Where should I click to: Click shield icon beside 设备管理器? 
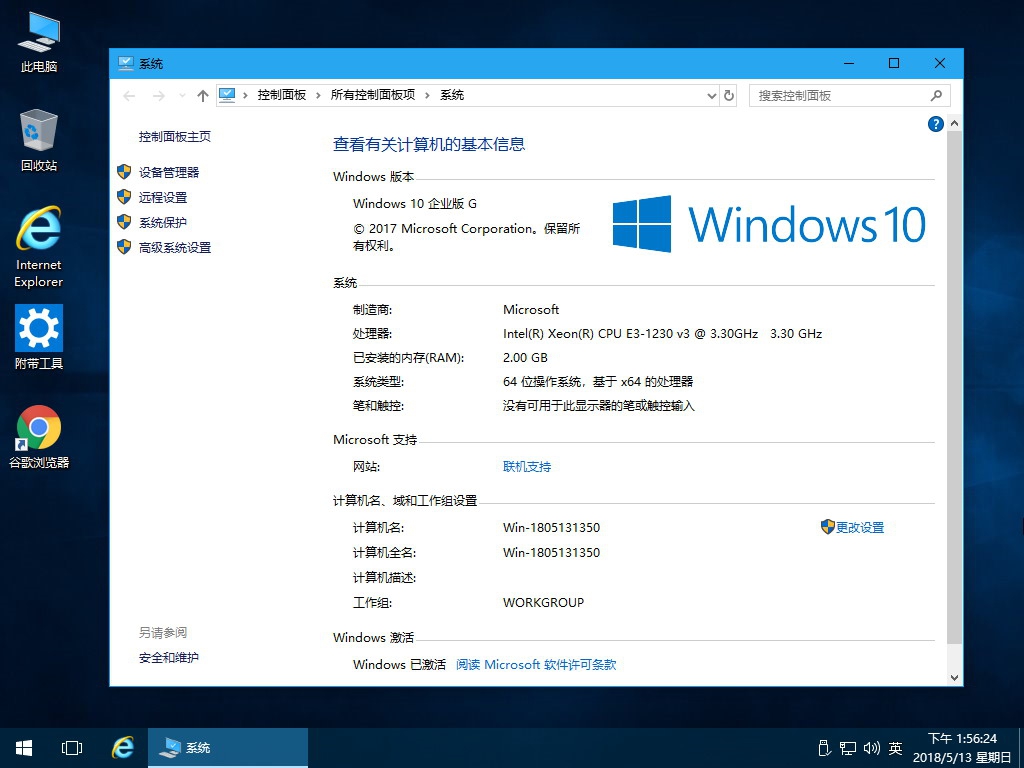point(124,172)
